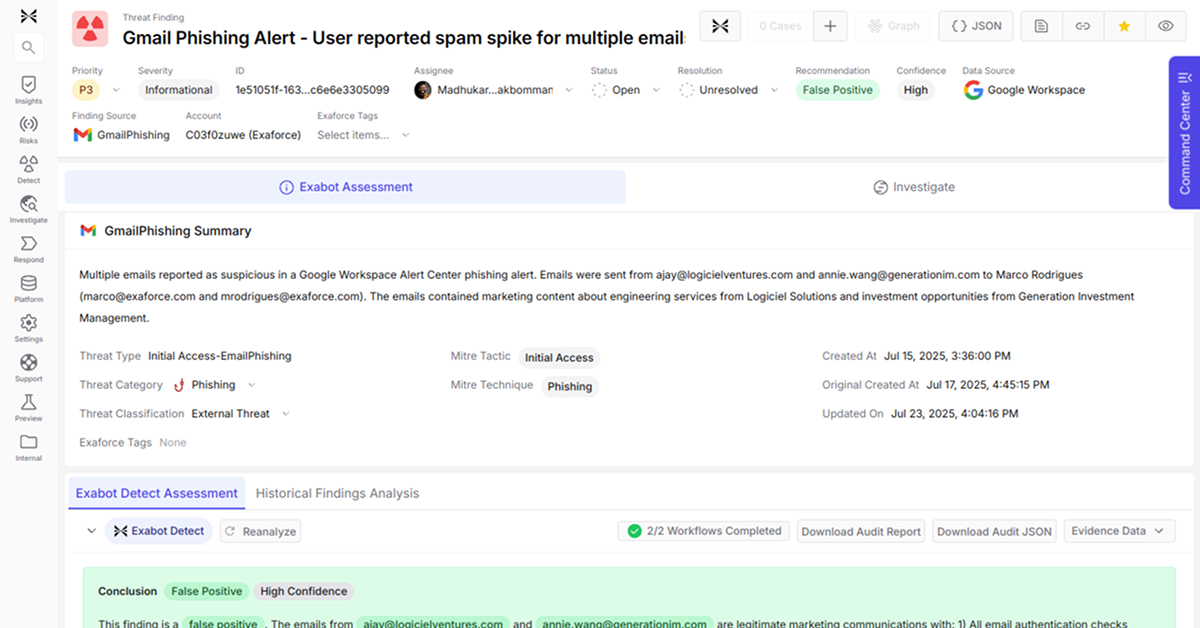
Task: Switch to Exabot Assessment tab
Action: 345,187
